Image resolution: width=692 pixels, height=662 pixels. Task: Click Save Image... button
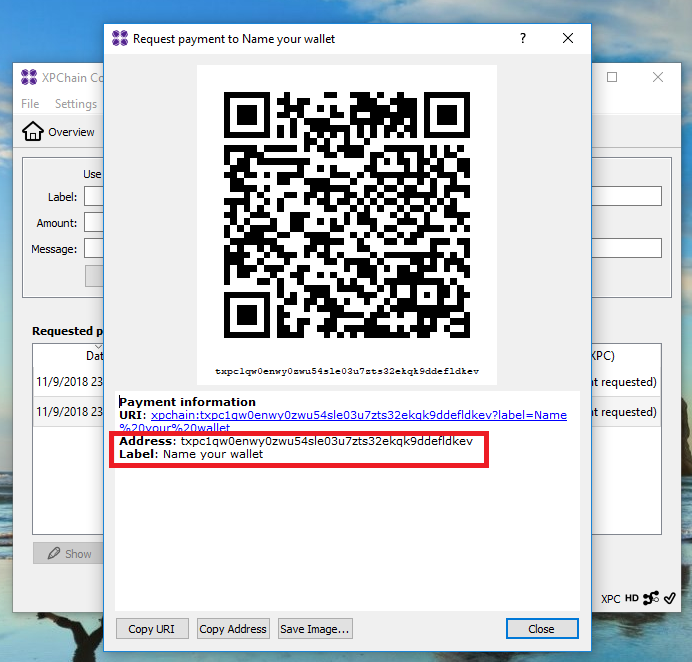[x=315, y=628]
